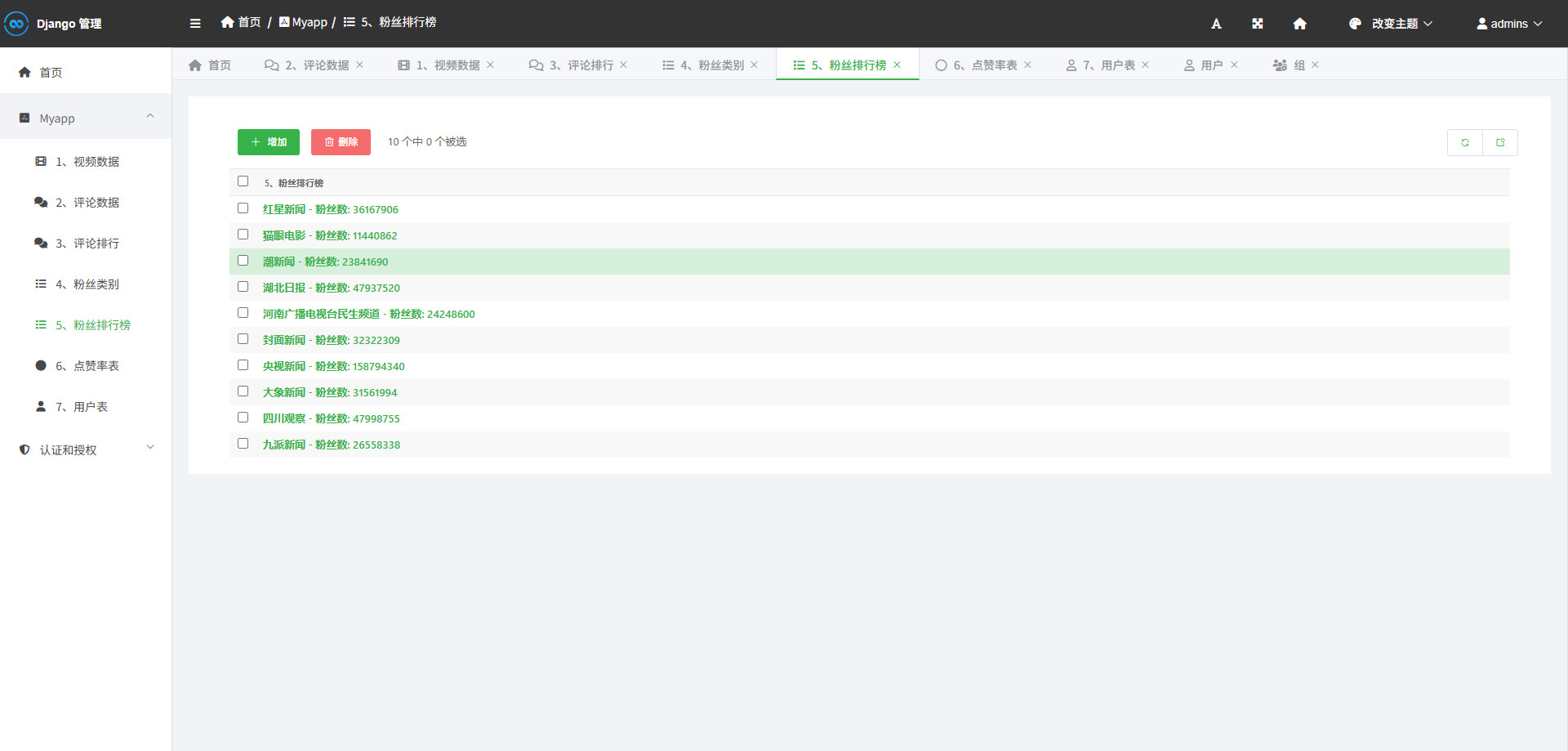The image size is (1568, 751).
Task: Check the 红星新闻 row checkbox
Action: pos(243,208)
